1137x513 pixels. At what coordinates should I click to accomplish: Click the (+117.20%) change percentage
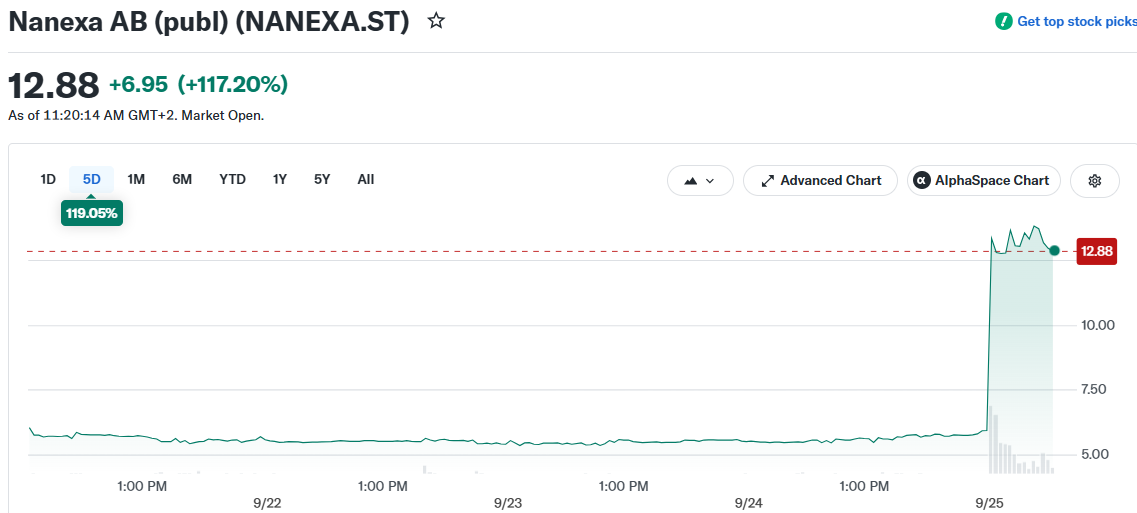point(233,85)
